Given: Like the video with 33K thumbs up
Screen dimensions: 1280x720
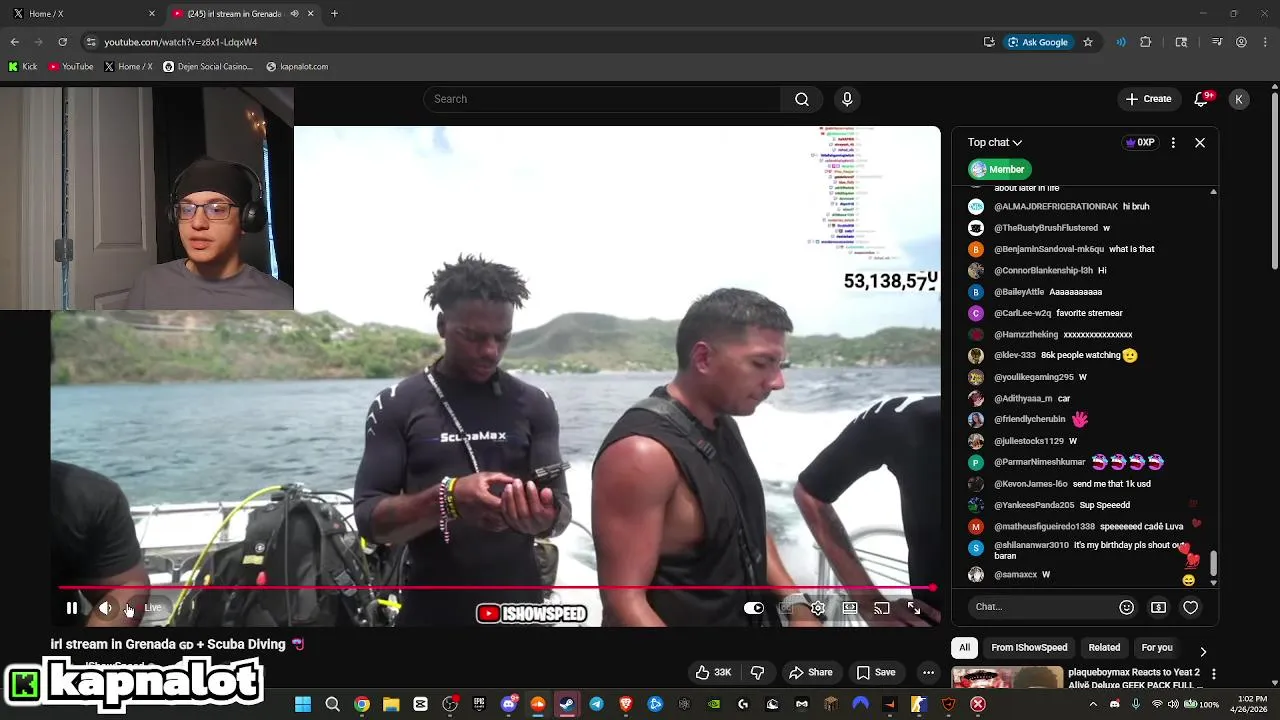Looking at the screenshot, I should point(714,672).
